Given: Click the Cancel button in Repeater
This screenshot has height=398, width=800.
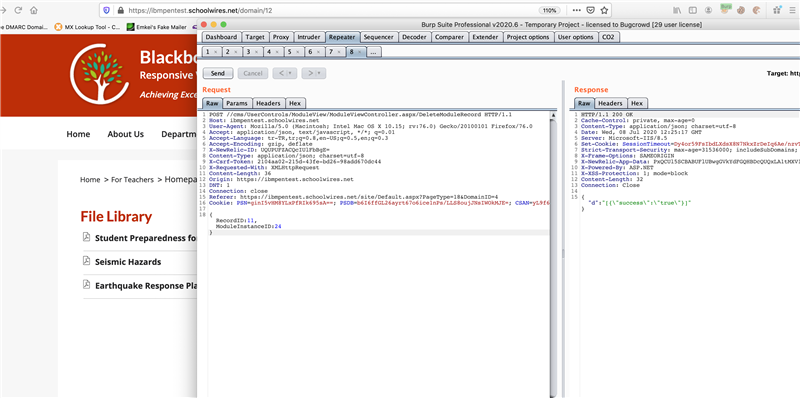Looking at the screenshot, I should pos(253,73).
